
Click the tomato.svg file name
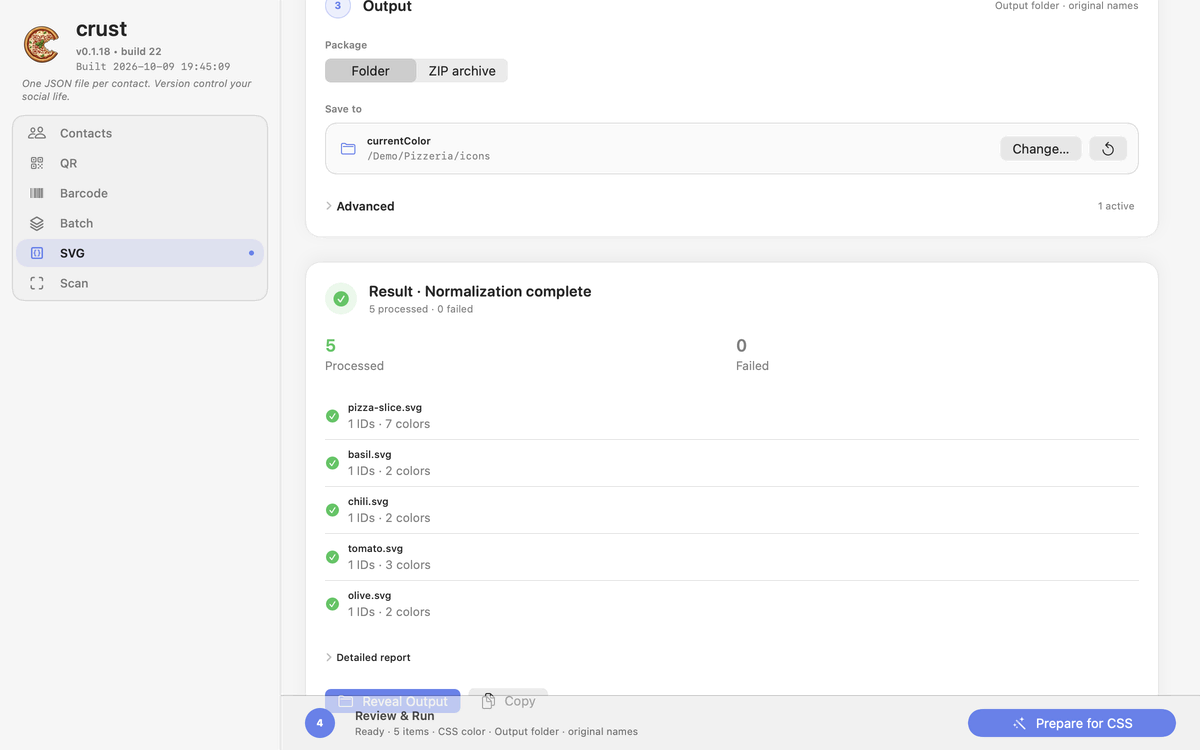[375, 549]
